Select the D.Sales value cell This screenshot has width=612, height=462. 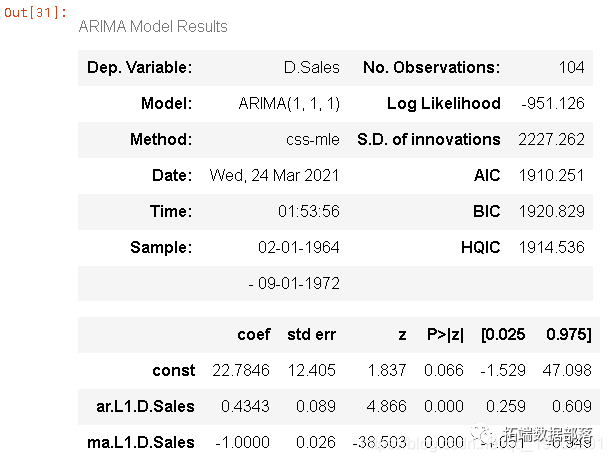click(x=311, y=68)
